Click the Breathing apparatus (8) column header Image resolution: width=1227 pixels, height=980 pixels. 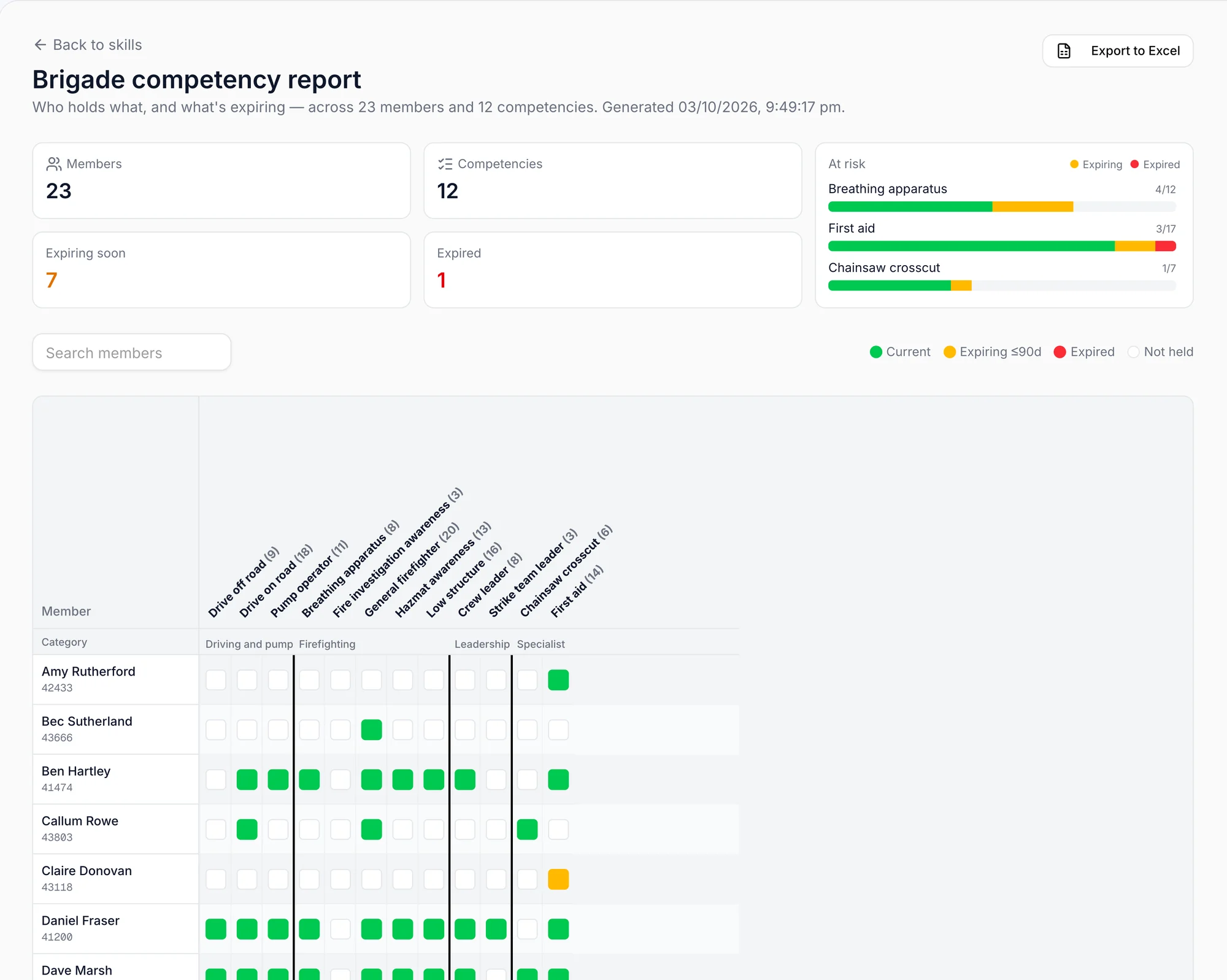click(351, 569)
